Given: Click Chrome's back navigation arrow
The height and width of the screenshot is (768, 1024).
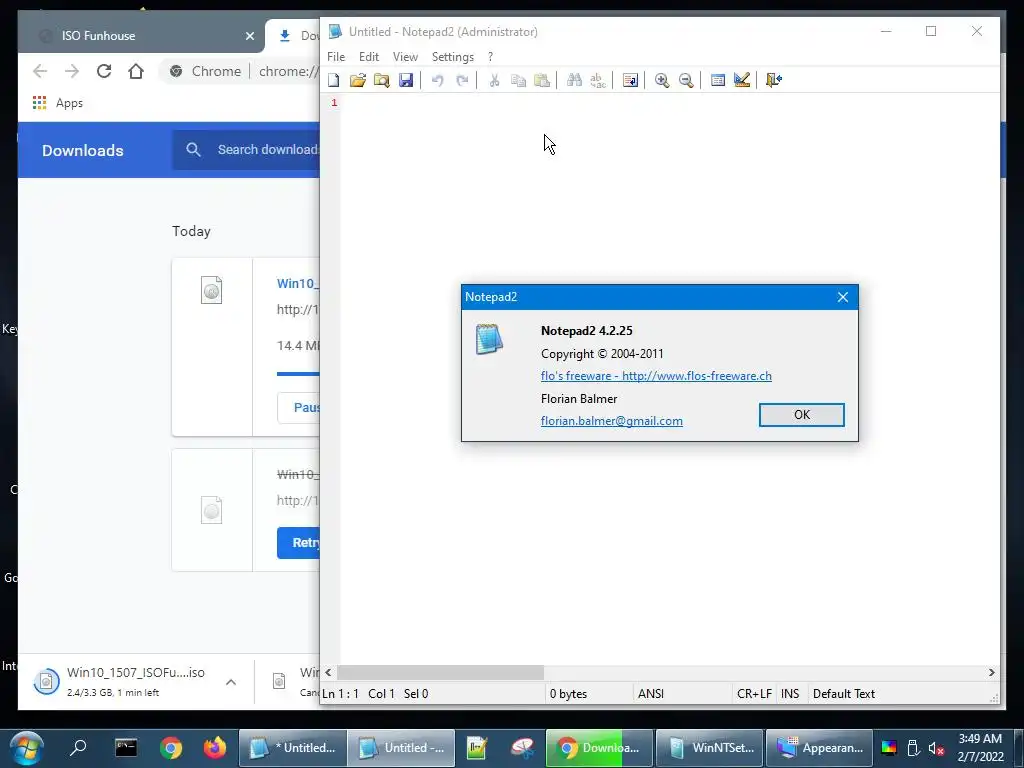Looking at the screenshot, I should (x=40, y=71).
